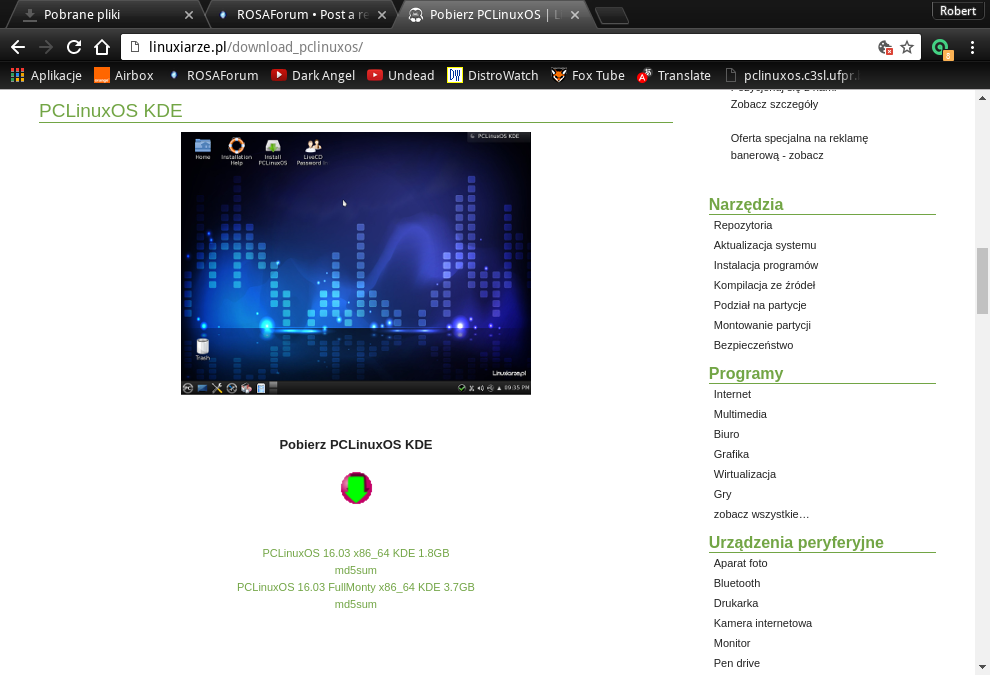Open the Undead YouTube bookmark
Viewport: 990px width, 675px height.
coord(401,76)
